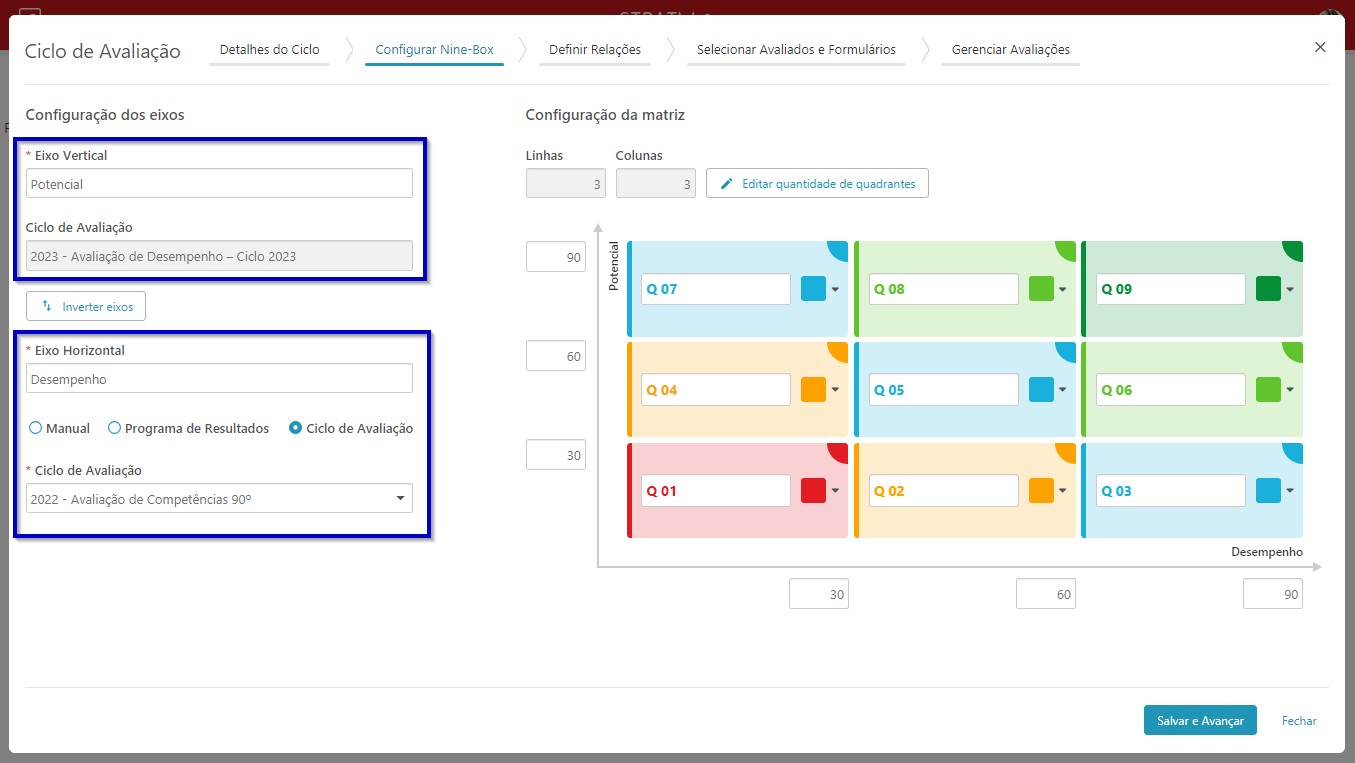Click the Fechar link
Screen dimensions: 1355x763
(x=1299, y=720)
